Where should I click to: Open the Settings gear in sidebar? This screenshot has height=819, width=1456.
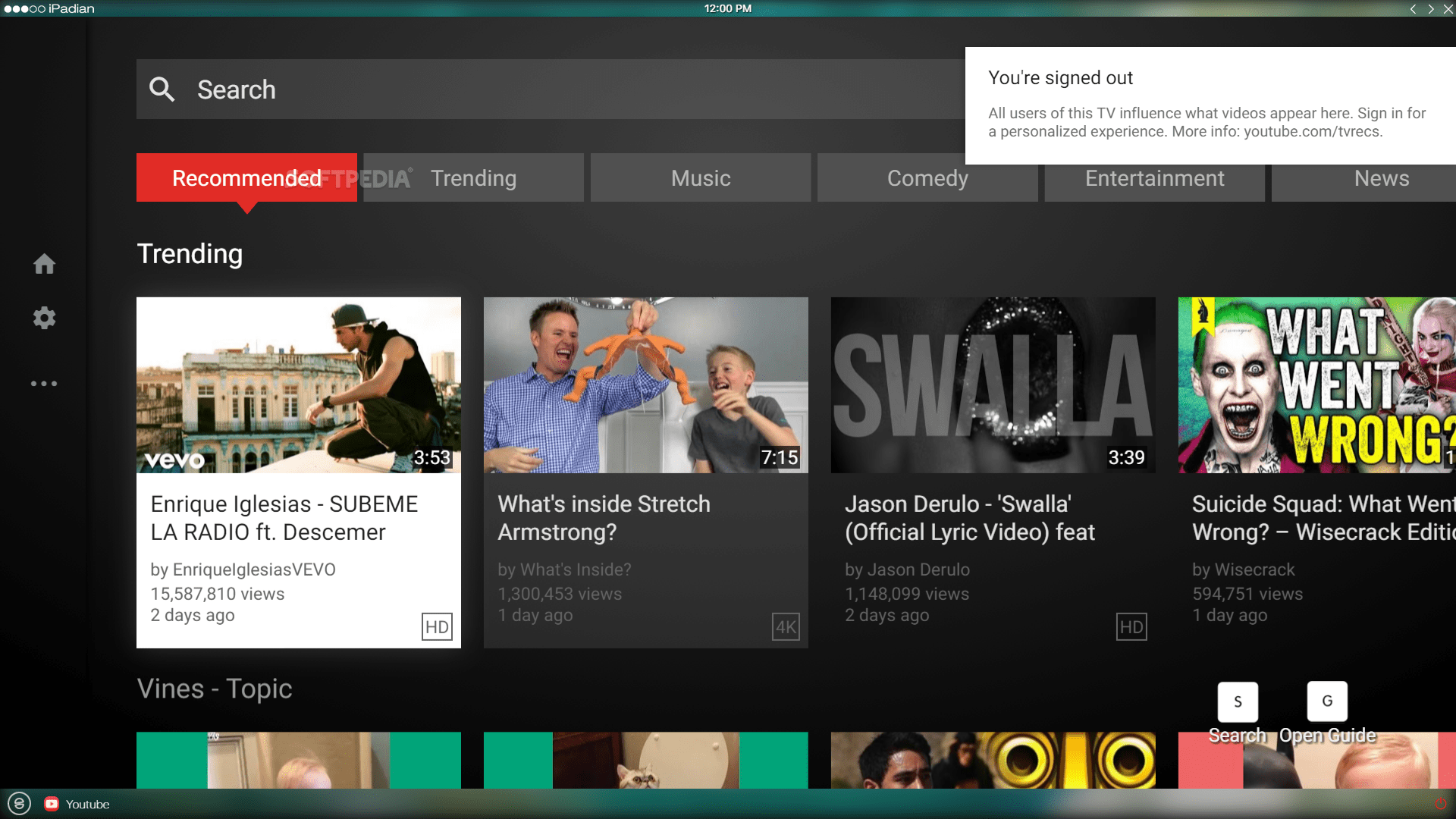[x=44, y=318]
